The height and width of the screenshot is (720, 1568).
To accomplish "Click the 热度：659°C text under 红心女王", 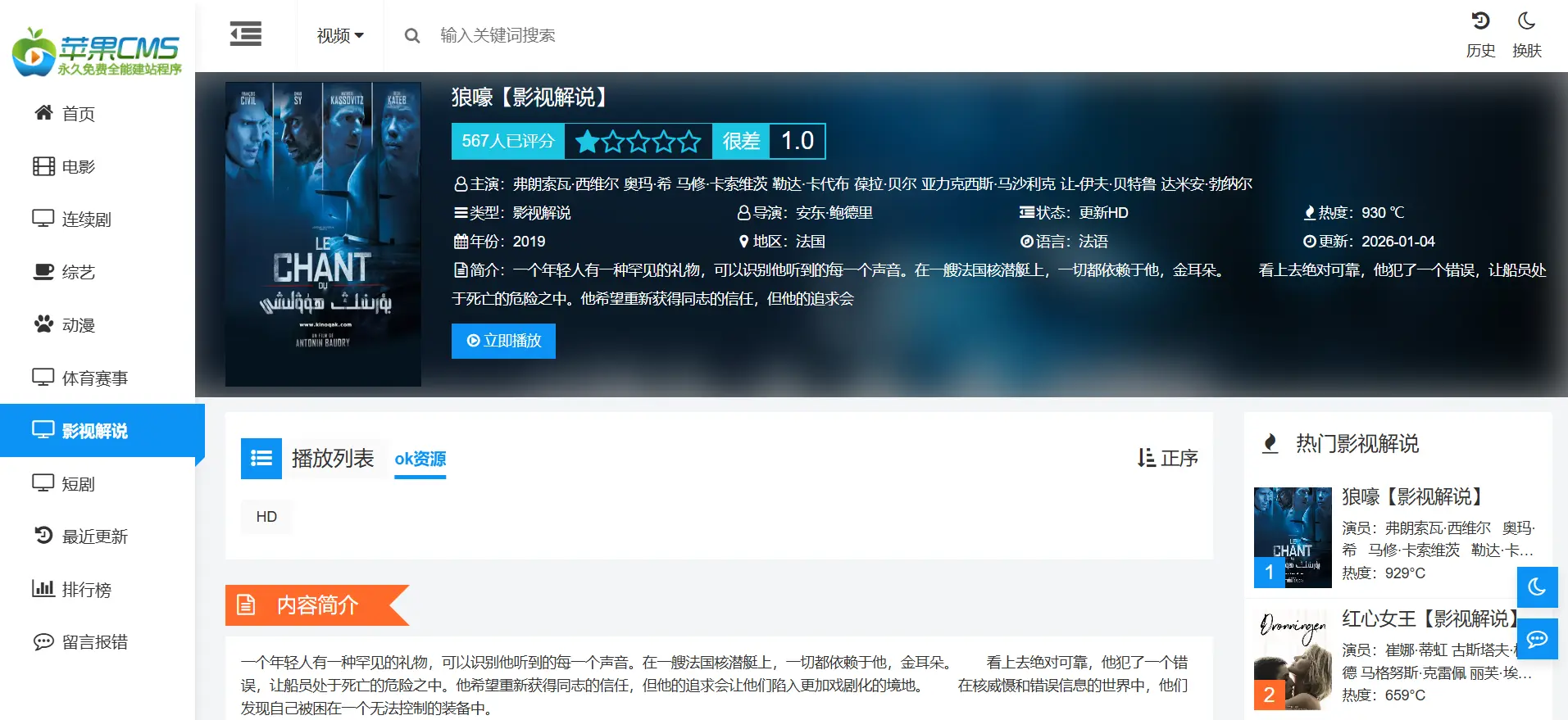I will pyautogui.click(x=1384, y=695).
